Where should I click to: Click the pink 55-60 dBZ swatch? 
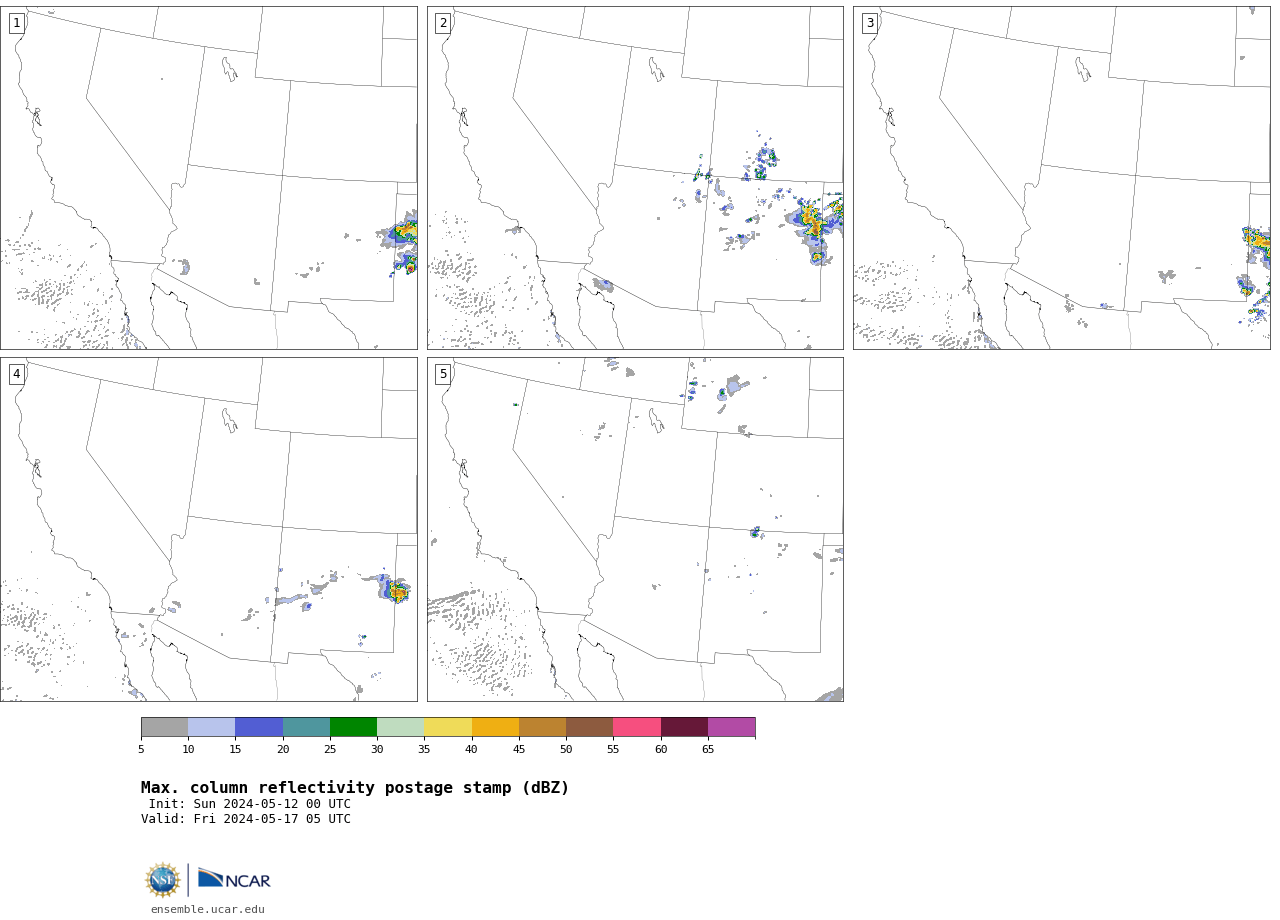point(637,727)
